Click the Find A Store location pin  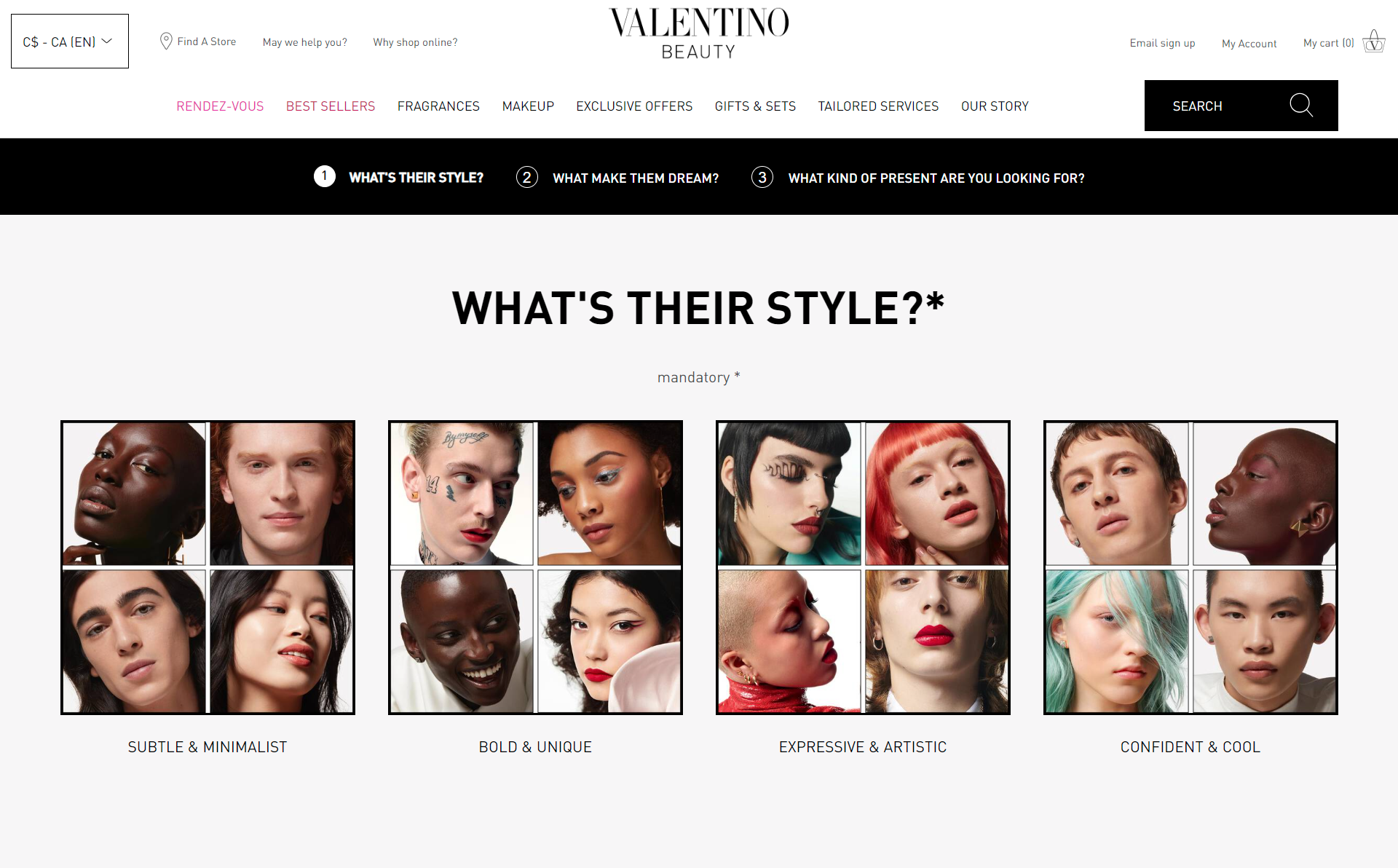pos(166,42)
